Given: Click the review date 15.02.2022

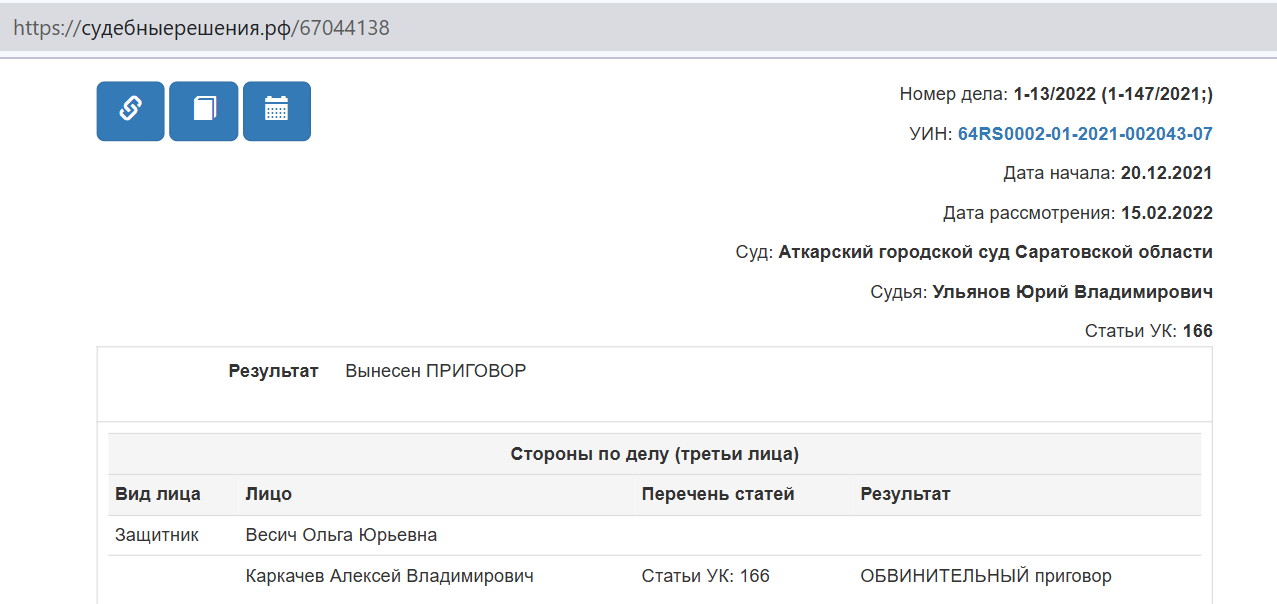Looking at the screenshot, I should (1166, 213).
